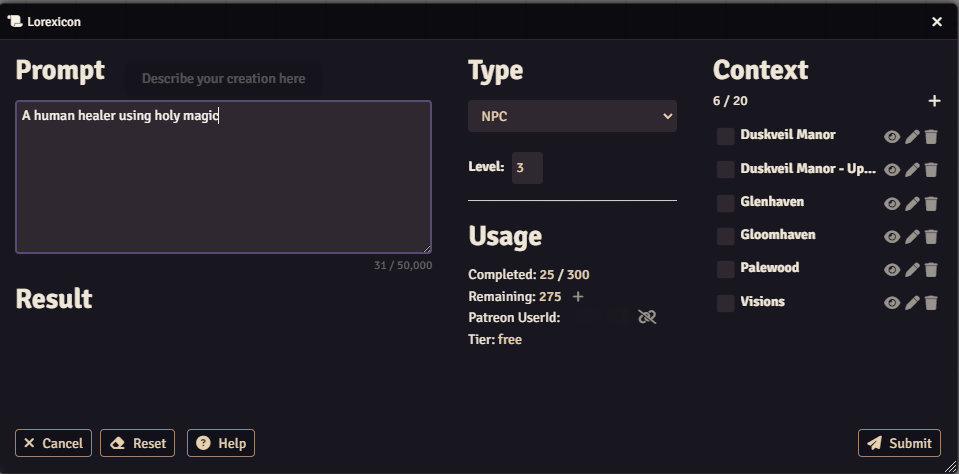Edit the Gloomhaven context with pencil icon
This screenshot has height=474, width=959.
tap(912, 237)
